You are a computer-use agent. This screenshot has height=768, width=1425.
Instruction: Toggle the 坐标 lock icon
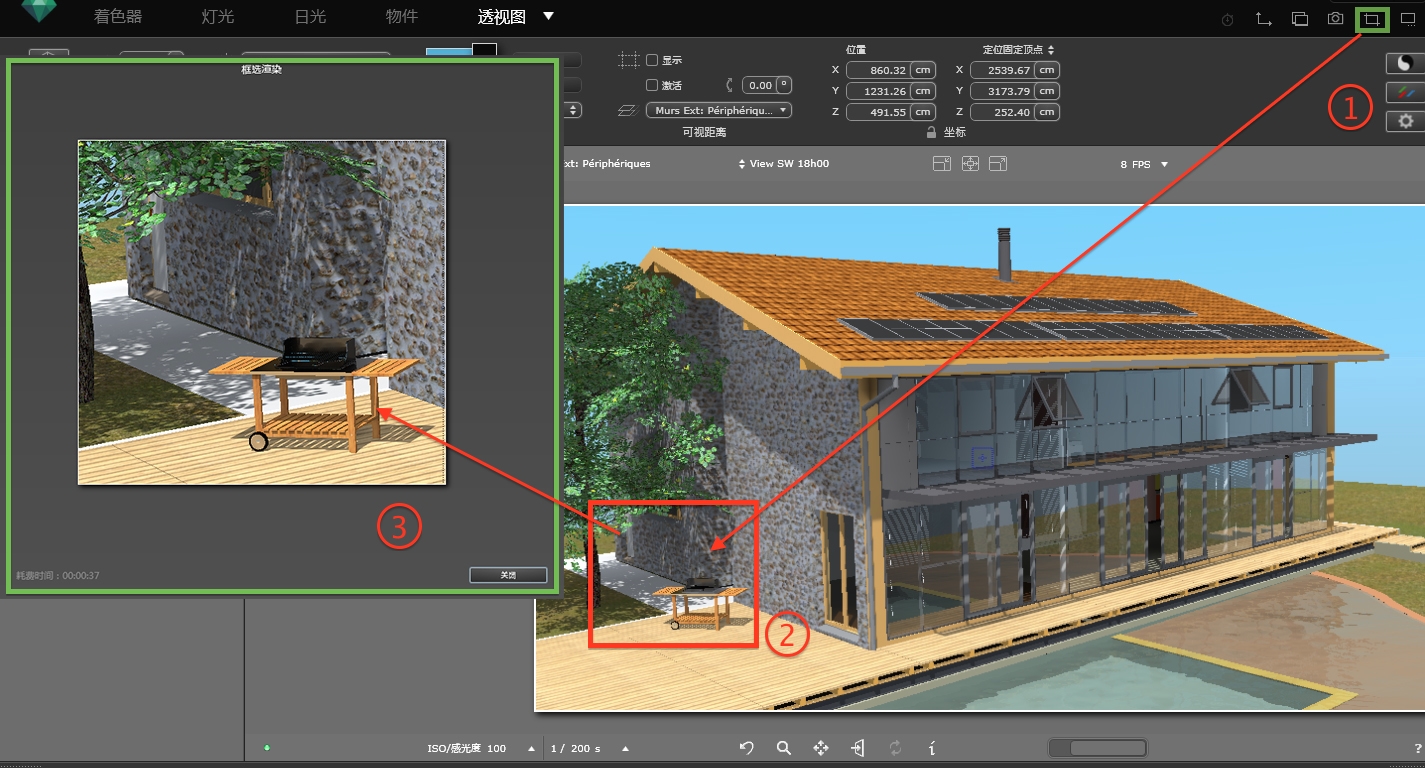931,132
